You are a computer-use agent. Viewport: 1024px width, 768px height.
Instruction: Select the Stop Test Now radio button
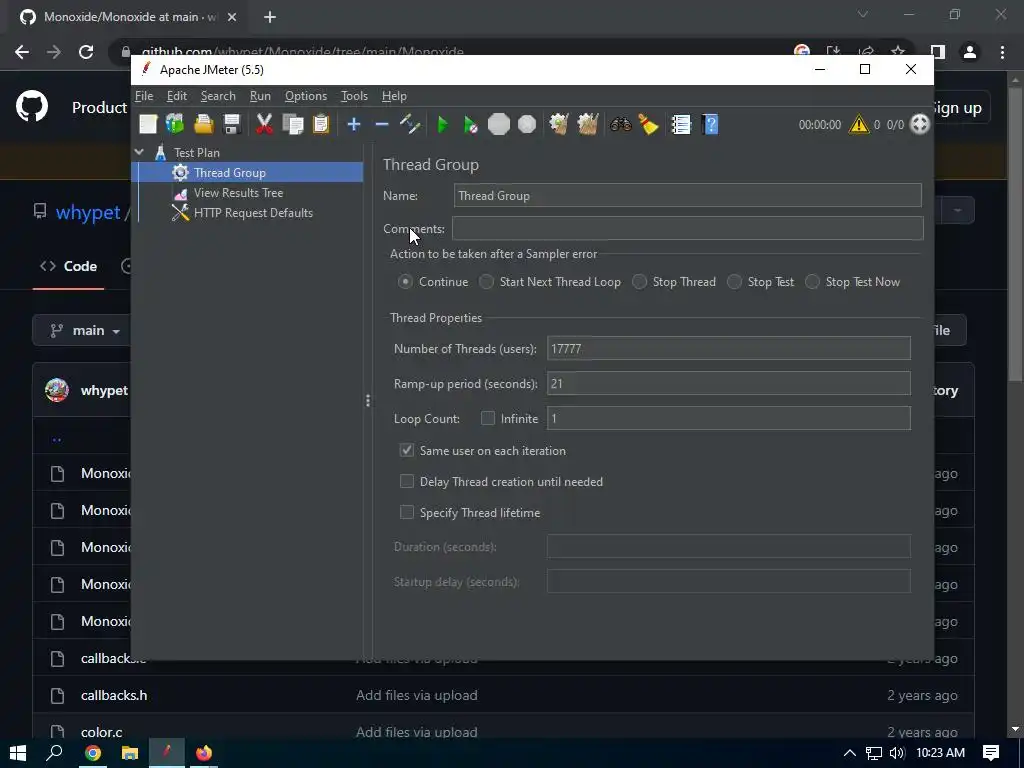point(812,281)
